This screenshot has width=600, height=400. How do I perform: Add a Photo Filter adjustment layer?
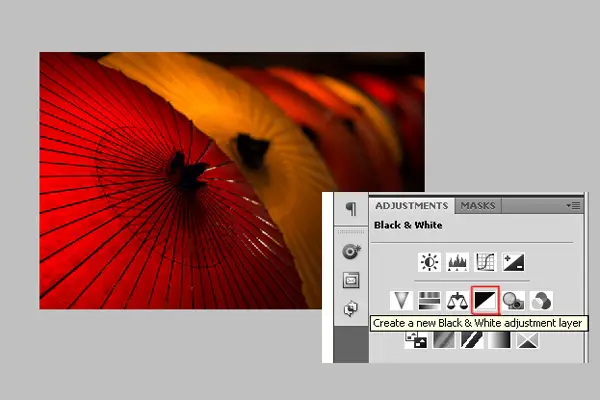[513, 300]
